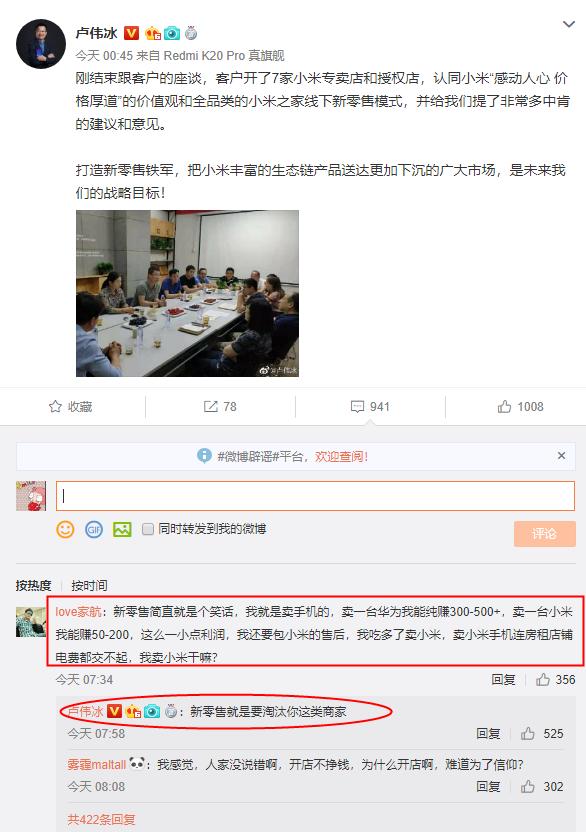Image resolution: width=586 pixels, height=832 pixels.
Task: Sort comments by 按时间
Action: tap(89, 585)
